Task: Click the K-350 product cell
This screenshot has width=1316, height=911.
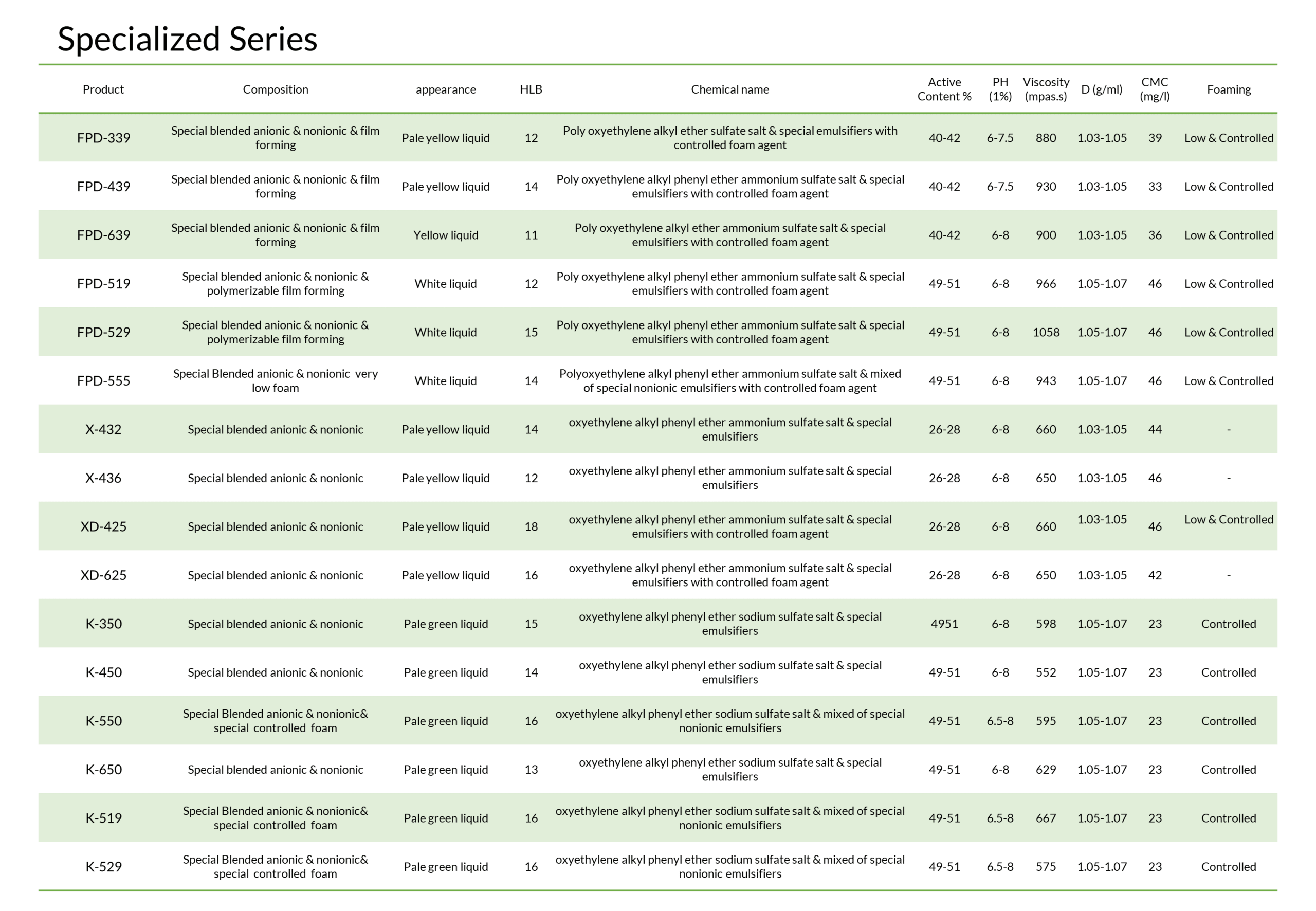Action: click(x=103, y=623)
